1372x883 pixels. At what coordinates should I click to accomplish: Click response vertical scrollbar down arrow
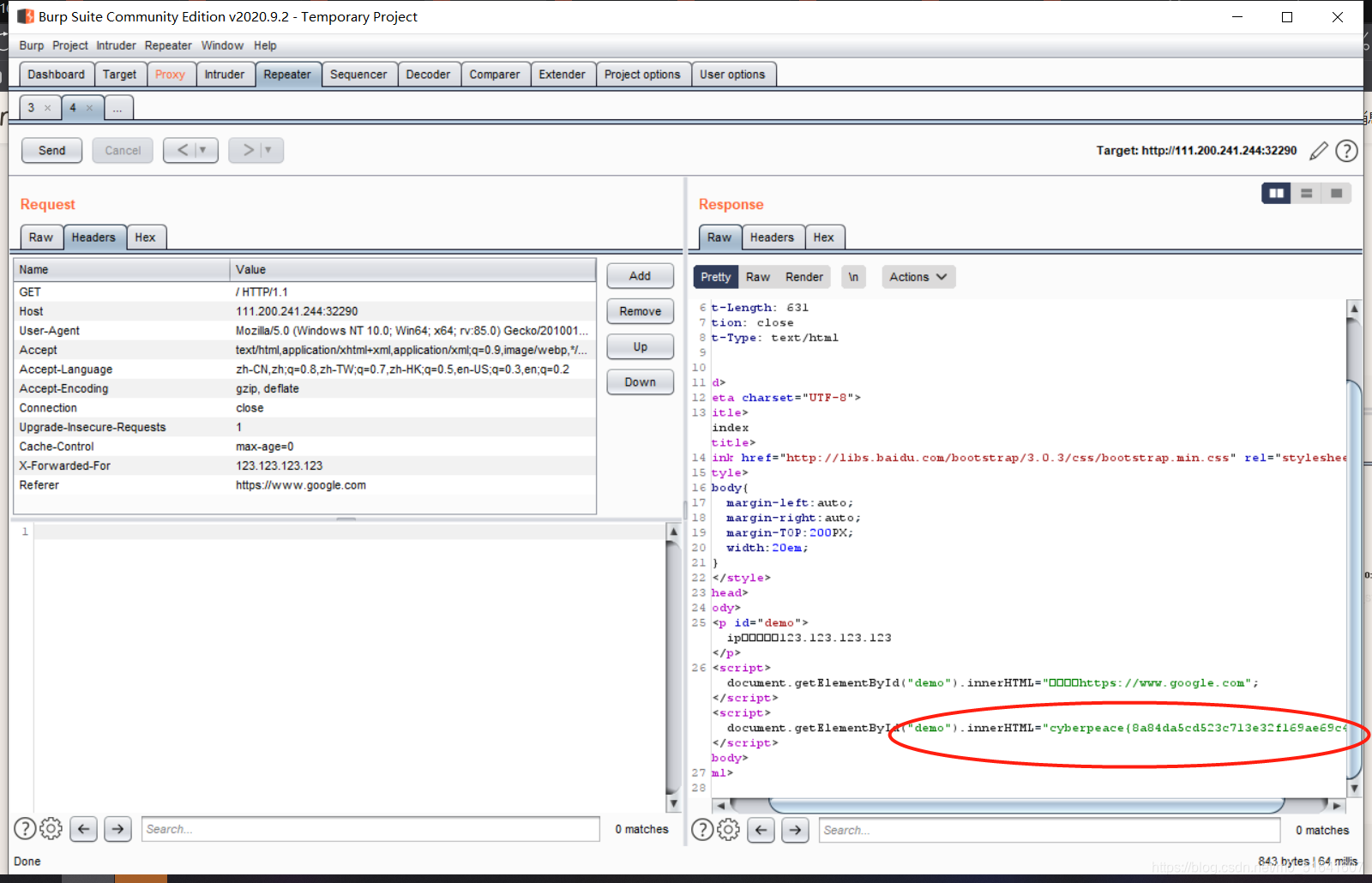click(x=1354, y=788)
